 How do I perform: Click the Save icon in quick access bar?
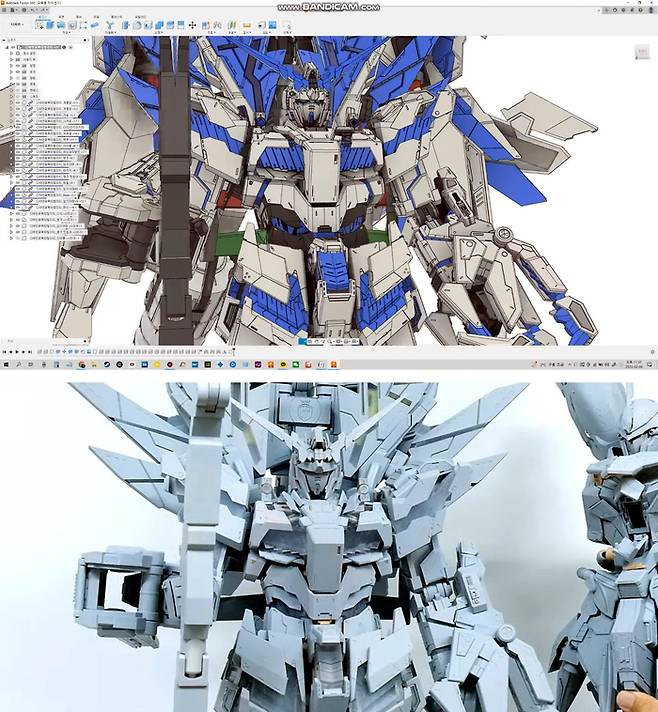(24, 10)
